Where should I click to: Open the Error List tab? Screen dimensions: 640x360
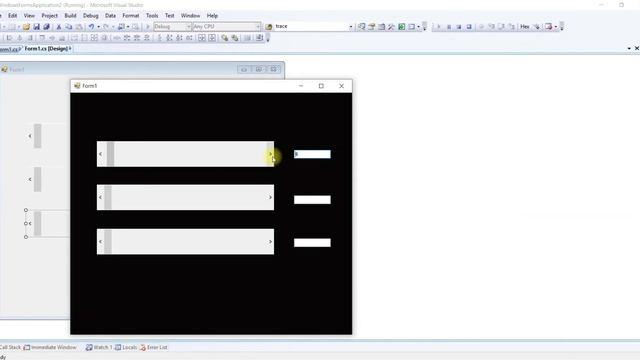click(153, 347)
